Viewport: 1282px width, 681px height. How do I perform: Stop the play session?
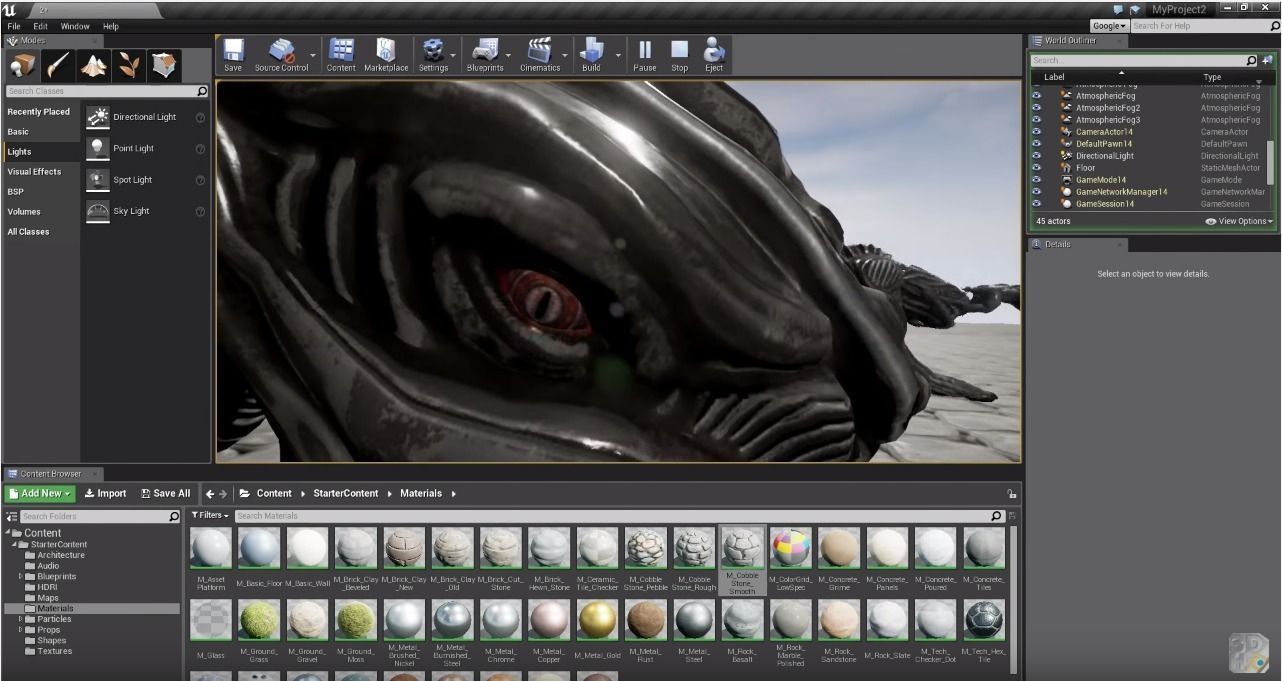pyautogui.click(x=680, y=55)
